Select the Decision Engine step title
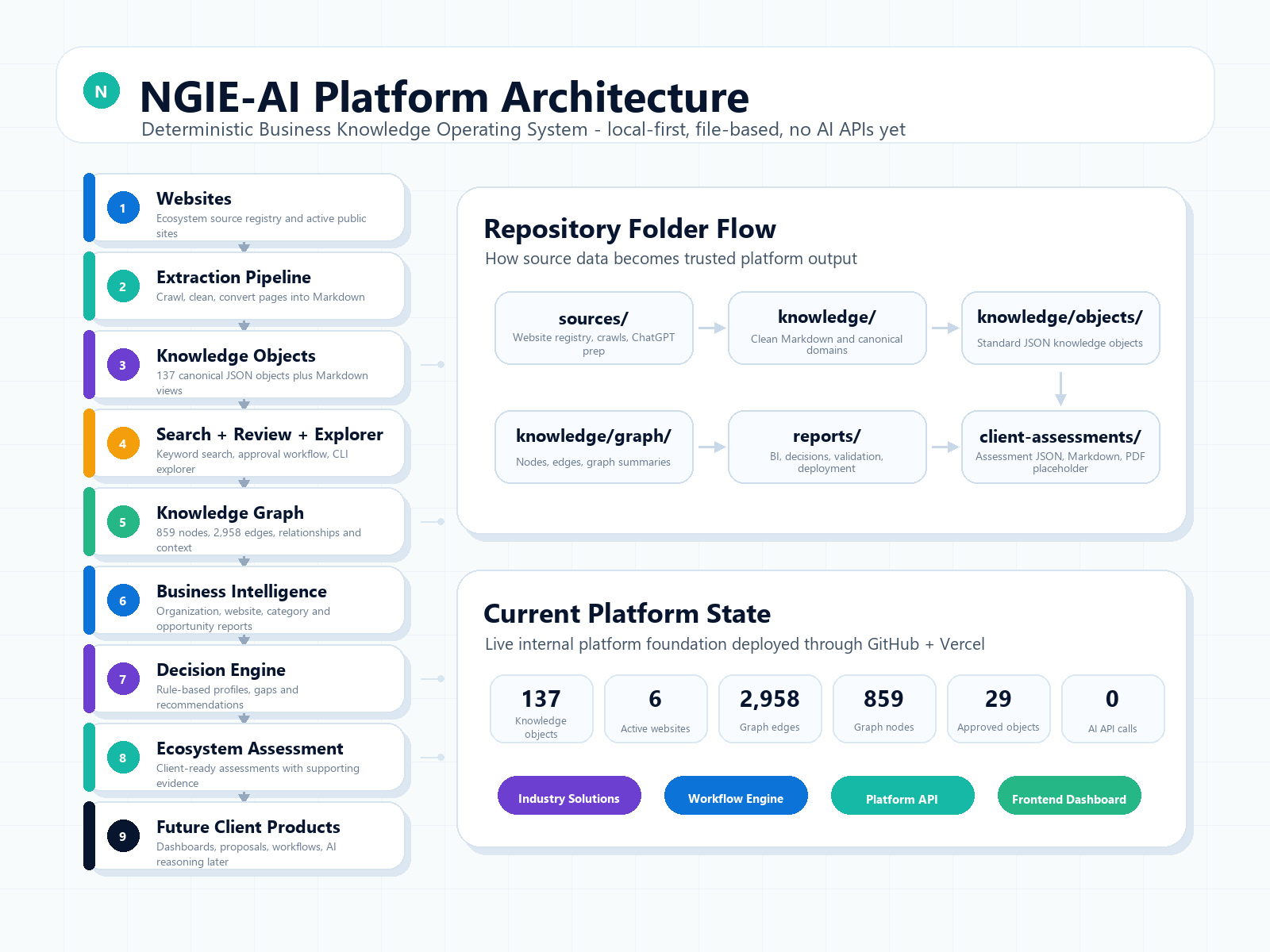The width and height of the screenshot is (1270, 952). [221, 670]
